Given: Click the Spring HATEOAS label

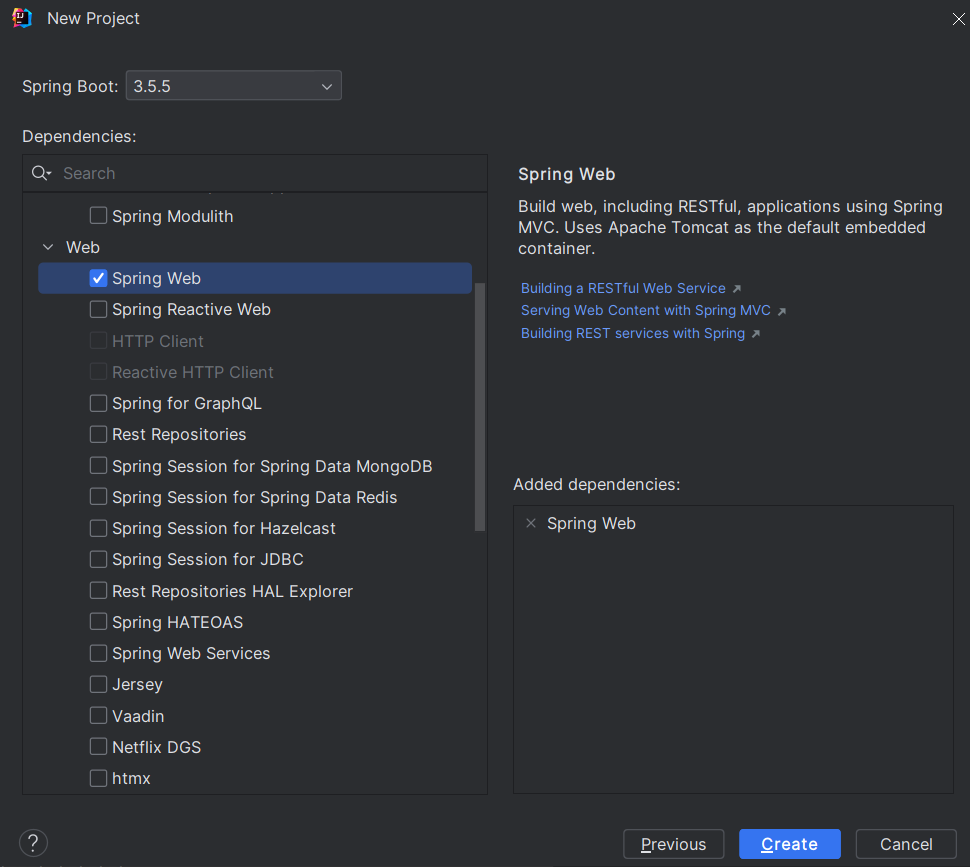Looking at the screenshot, I should pyautogui.click(x=178, y=622).
